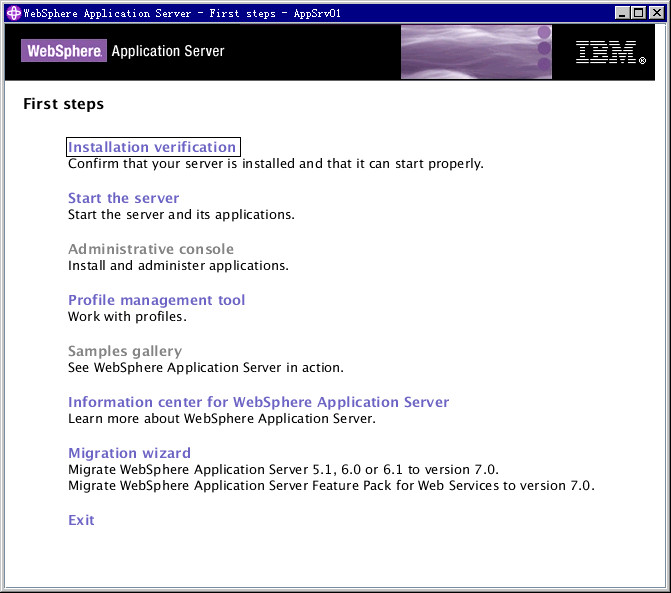The width and height of the screenshot is (671, 593).
Task: Open Information center for WebSphere Application Server
Action: tap(258, 402)
